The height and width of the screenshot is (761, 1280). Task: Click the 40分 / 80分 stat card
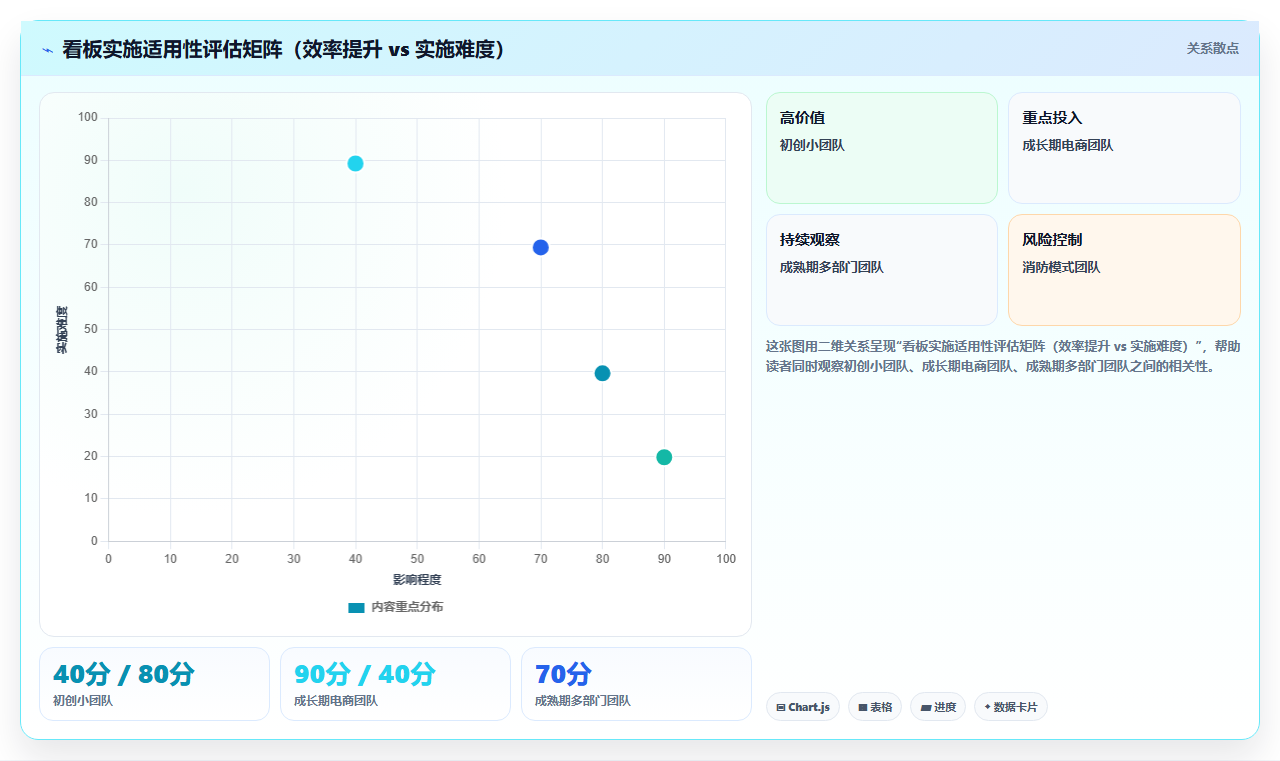(x=154, y=684)
